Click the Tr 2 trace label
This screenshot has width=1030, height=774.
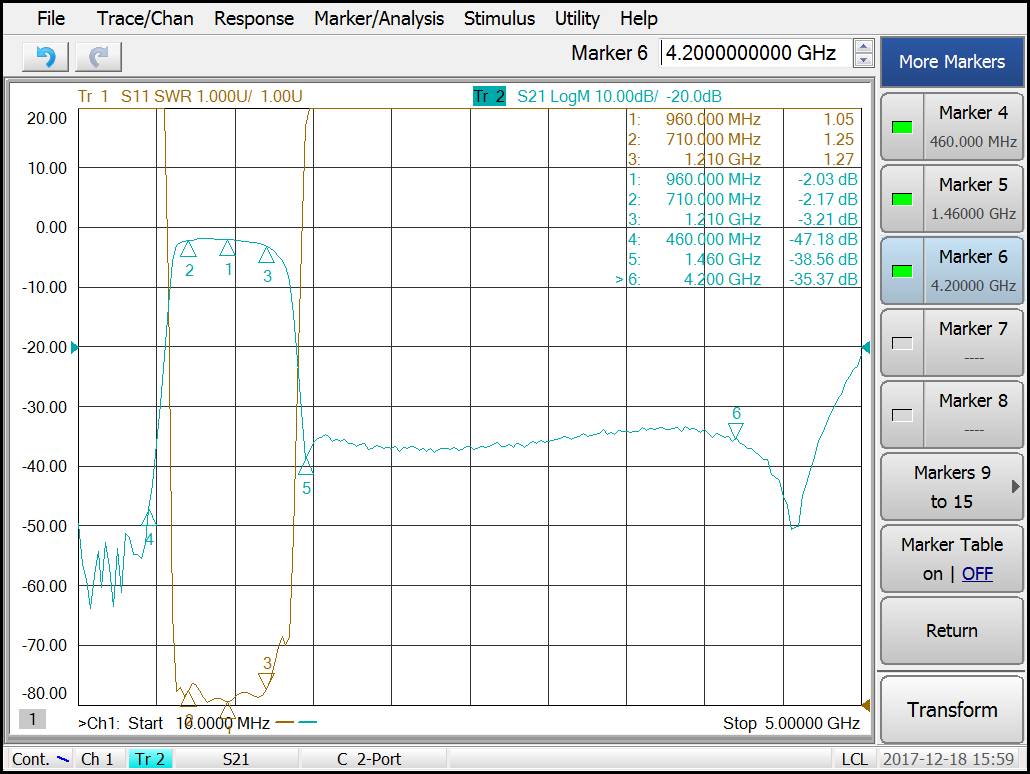[x=488, y=96]
